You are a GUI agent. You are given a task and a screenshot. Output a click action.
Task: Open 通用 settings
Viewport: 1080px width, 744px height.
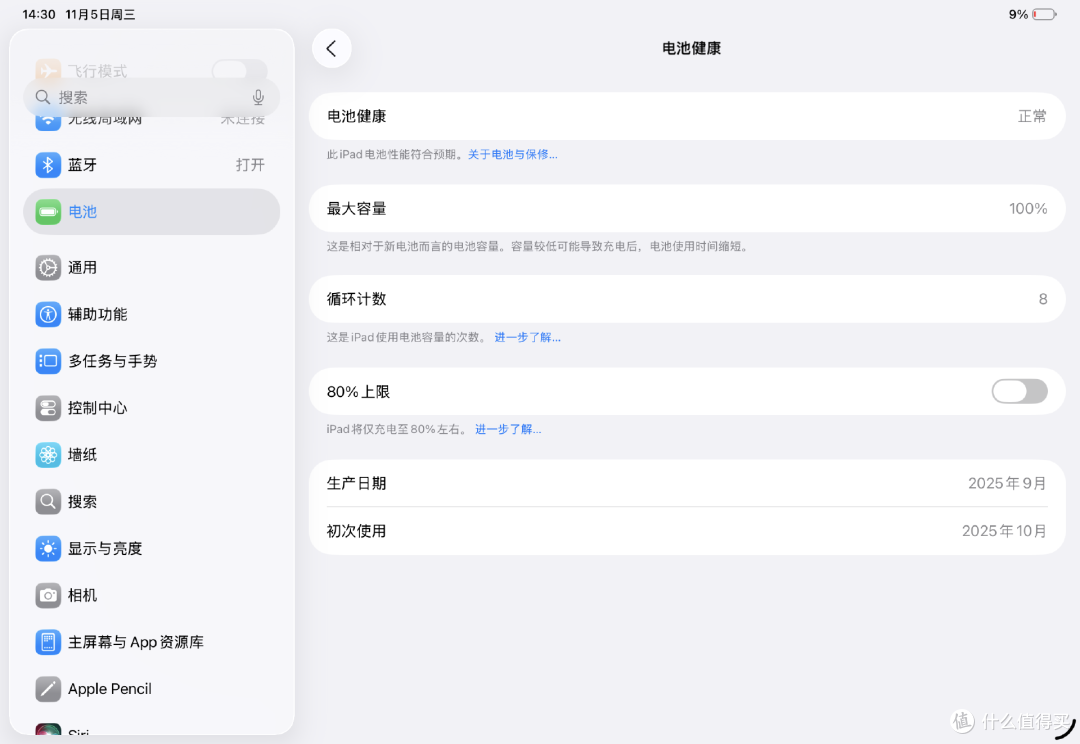point(152,267)
